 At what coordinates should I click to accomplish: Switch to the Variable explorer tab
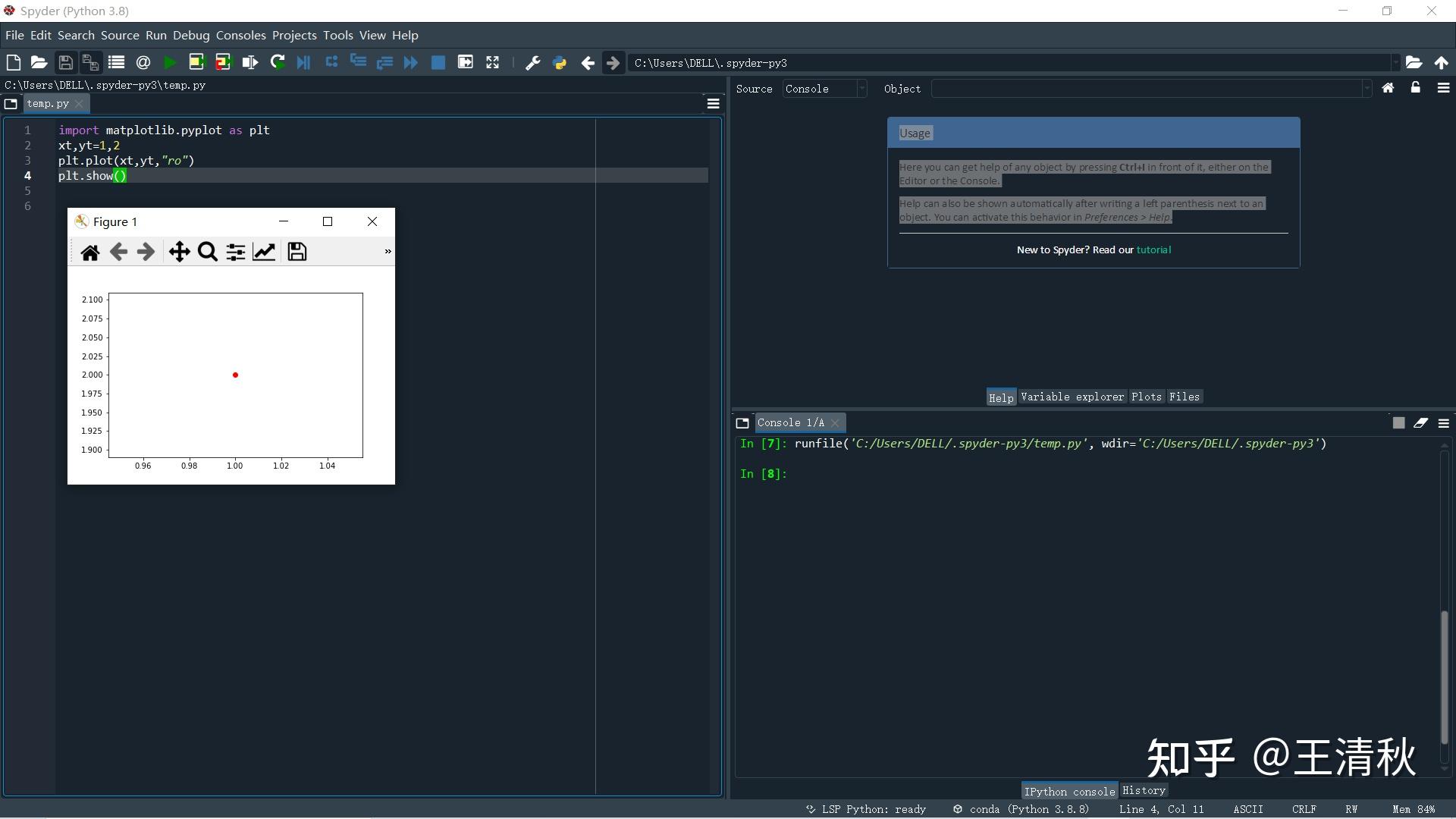point(1072,396)
